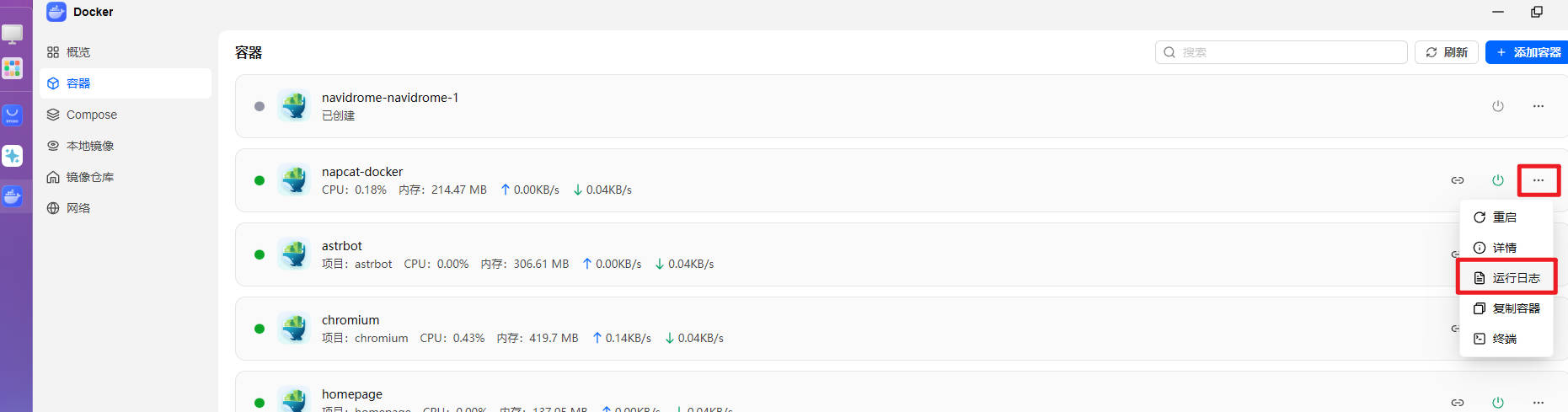Choose 重启 restart from the menu
The height and width of the screenshot is (412, 1568).
(1505, 217)
